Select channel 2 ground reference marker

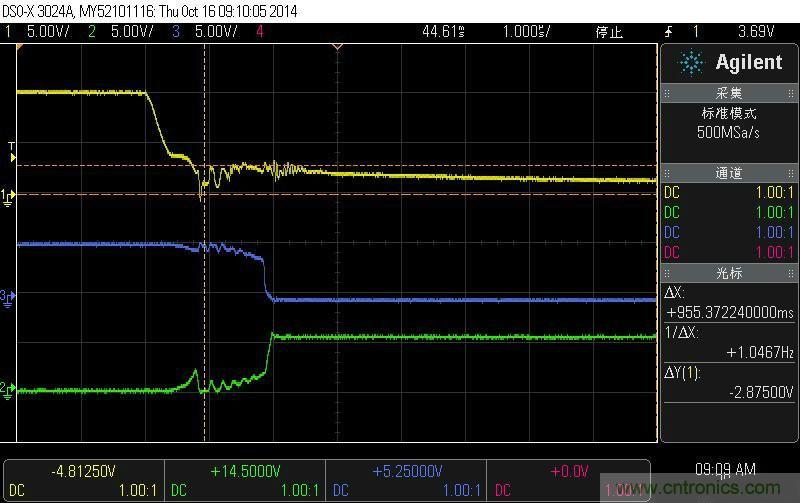tap(7, 389)
